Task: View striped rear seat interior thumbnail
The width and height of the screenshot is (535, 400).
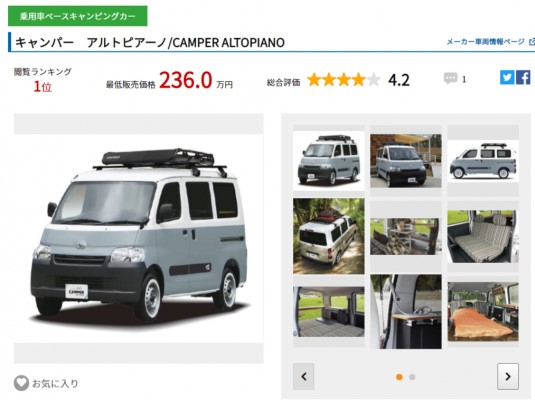Action: pos(483,236)
